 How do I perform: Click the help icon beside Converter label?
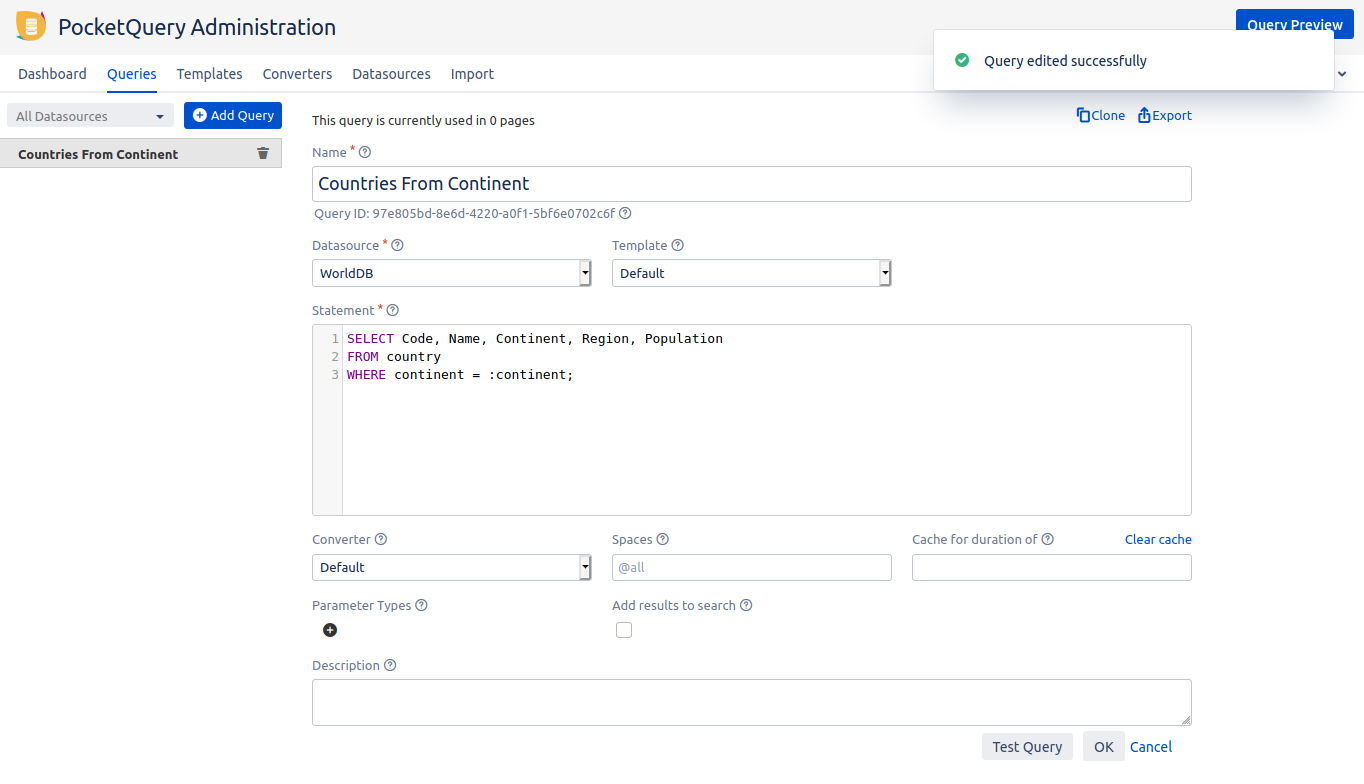[x=381, y=540]
